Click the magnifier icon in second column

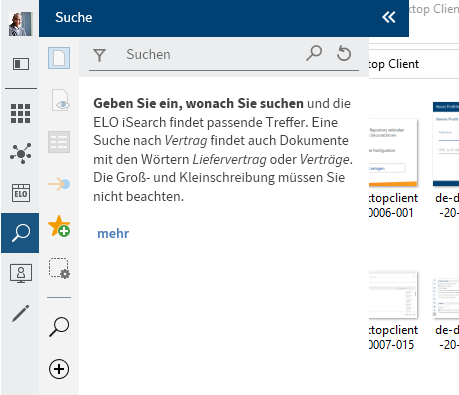click(x=59, y=327)
